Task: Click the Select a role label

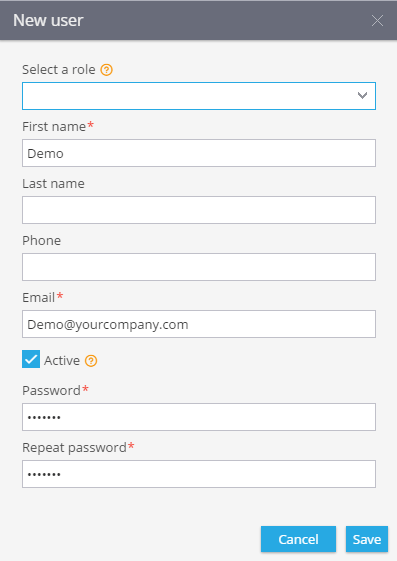Action: (59, 69)
